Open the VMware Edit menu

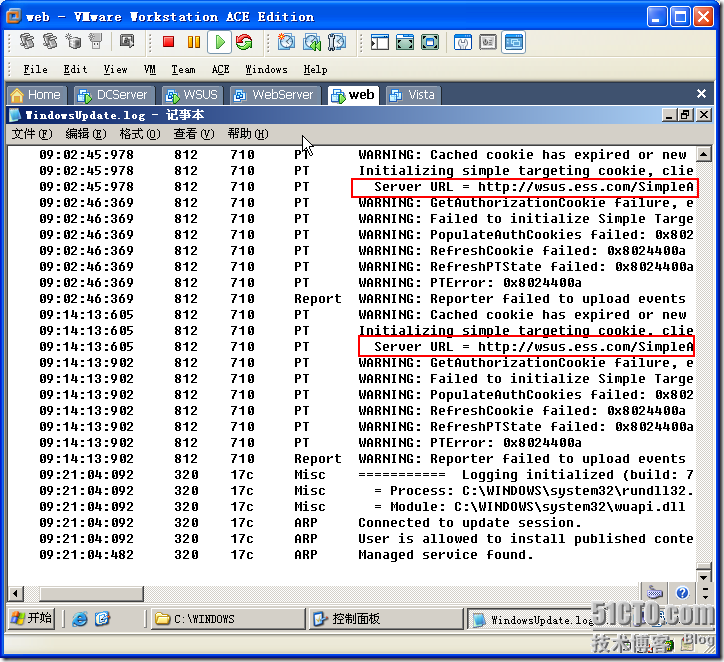(75, 70)
